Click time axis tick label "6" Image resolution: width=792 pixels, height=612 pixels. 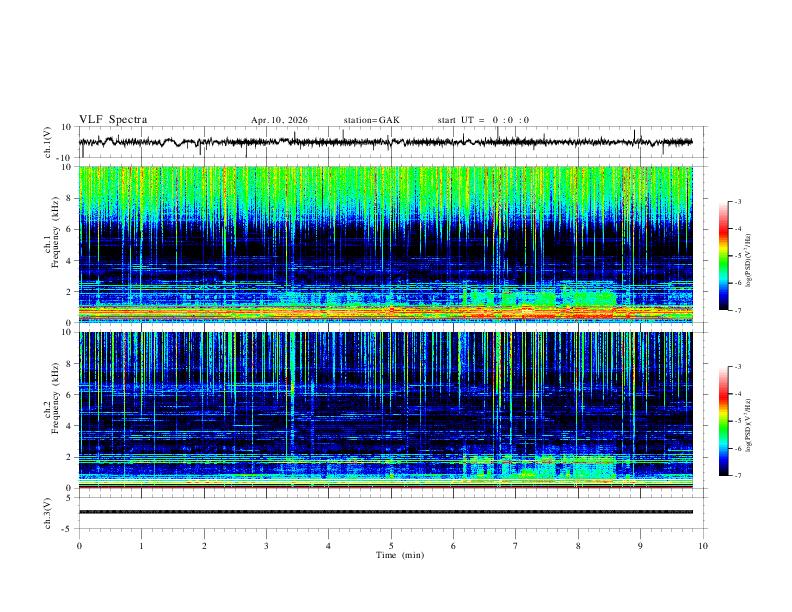click(453, 546)
